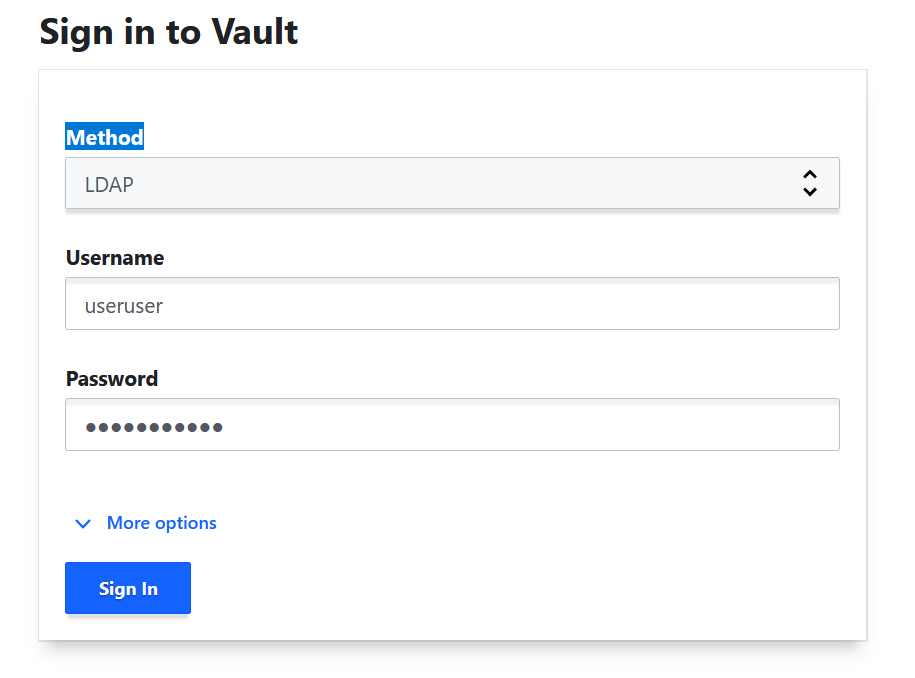Click blank card area right of Sign In
915x678 pixels.
coord(500,588)
